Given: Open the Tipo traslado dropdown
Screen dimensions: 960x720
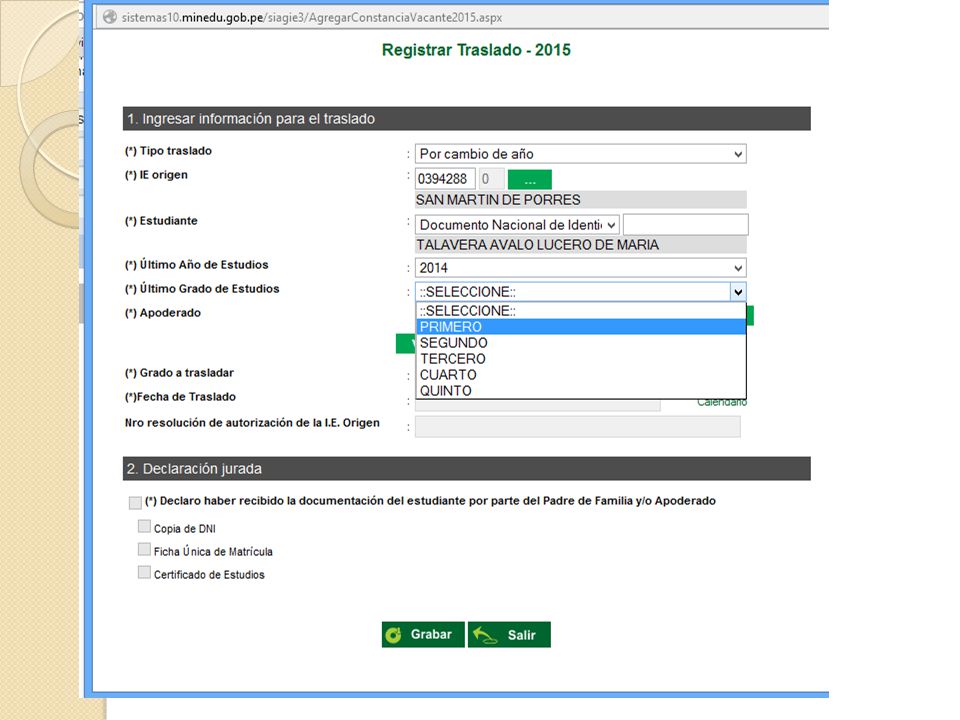Looking at the screenshot, I should click(x=580, y=154).
